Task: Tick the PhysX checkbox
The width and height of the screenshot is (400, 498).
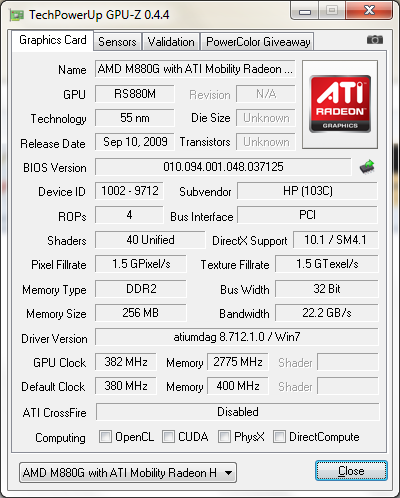Action: click(224, 437)
